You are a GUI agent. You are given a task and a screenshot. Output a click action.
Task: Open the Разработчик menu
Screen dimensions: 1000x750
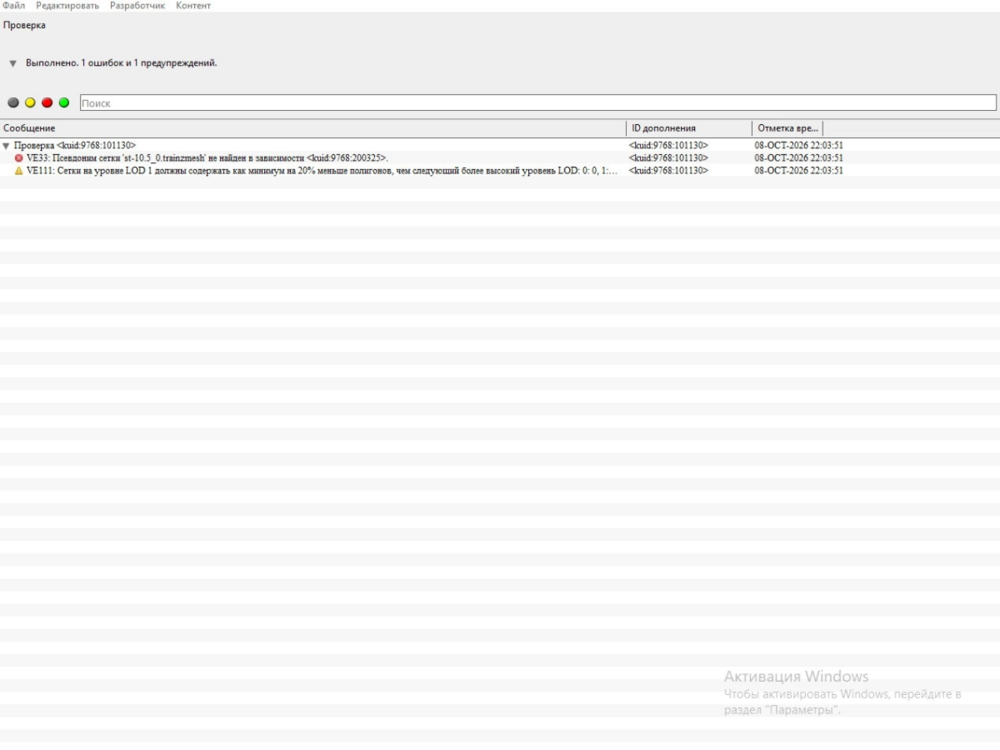click(x=137, y=6)
